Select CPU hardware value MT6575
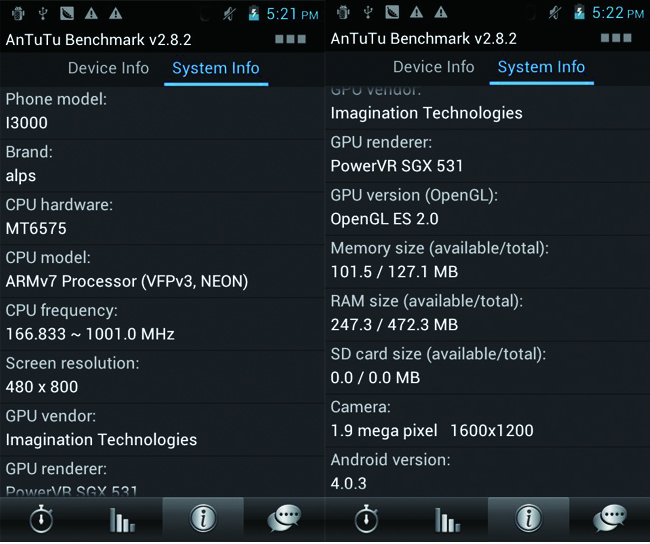The image size is (650, 544). [x=36, y=228]
